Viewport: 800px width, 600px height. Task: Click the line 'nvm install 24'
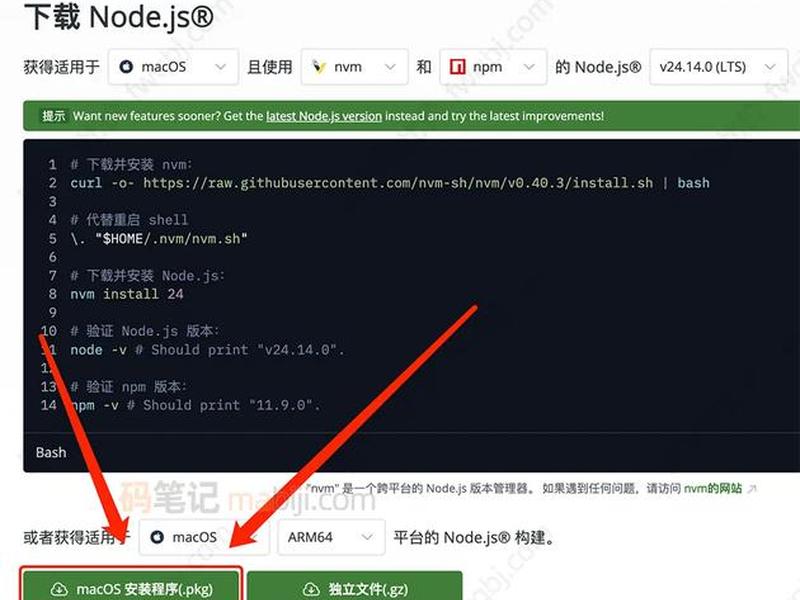[x=127, y=294]
